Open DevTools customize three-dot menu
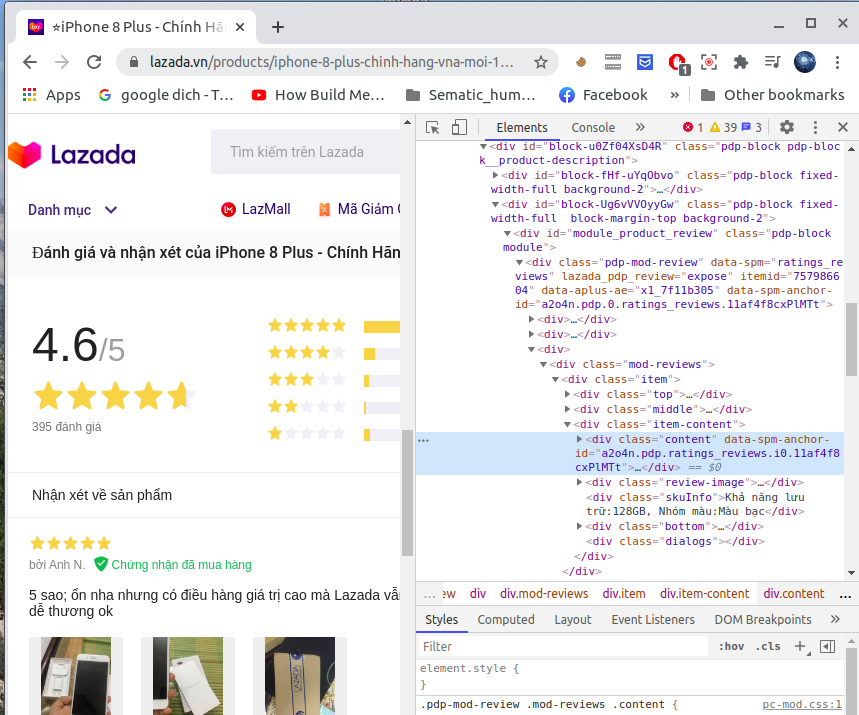 (815, 128)
